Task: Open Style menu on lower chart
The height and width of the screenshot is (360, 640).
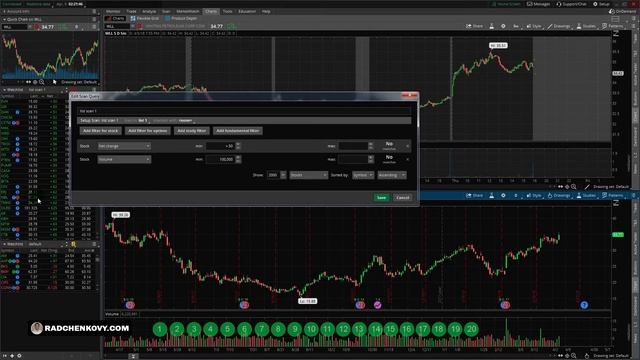Action: [534, 196]
